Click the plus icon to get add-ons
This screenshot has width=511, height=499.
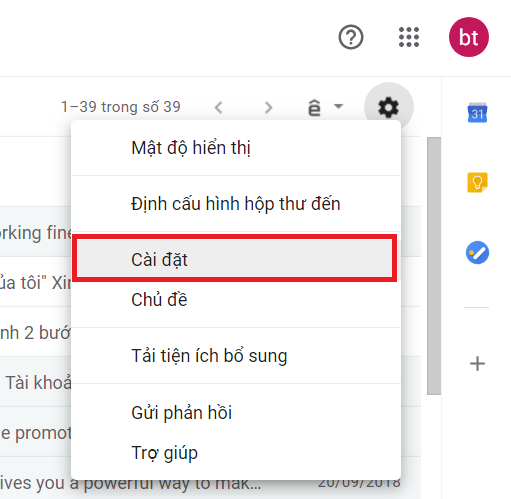(477, 363)
